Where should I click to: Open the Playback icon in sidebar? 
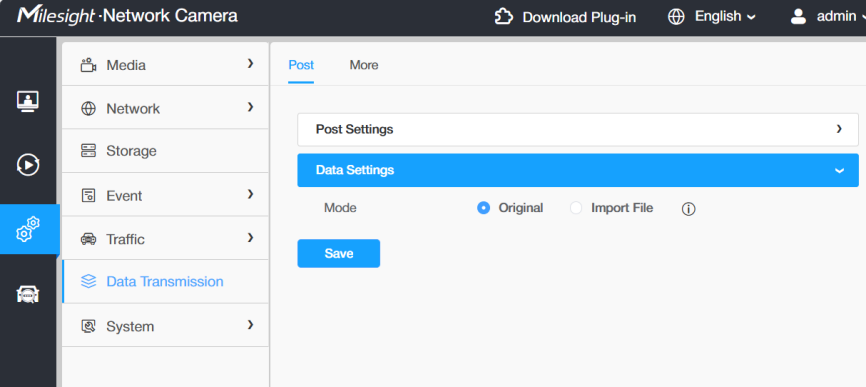pyautogui.click(x=28, y=165)
